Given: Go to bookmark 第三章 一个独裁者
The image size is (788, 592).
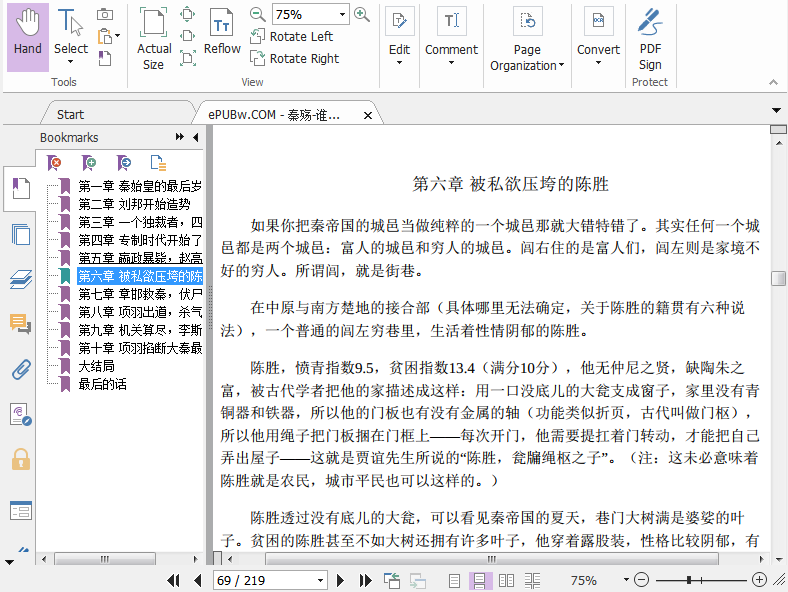Looking at the screenshot, I should pyautogui.click(x=140, y=222).
